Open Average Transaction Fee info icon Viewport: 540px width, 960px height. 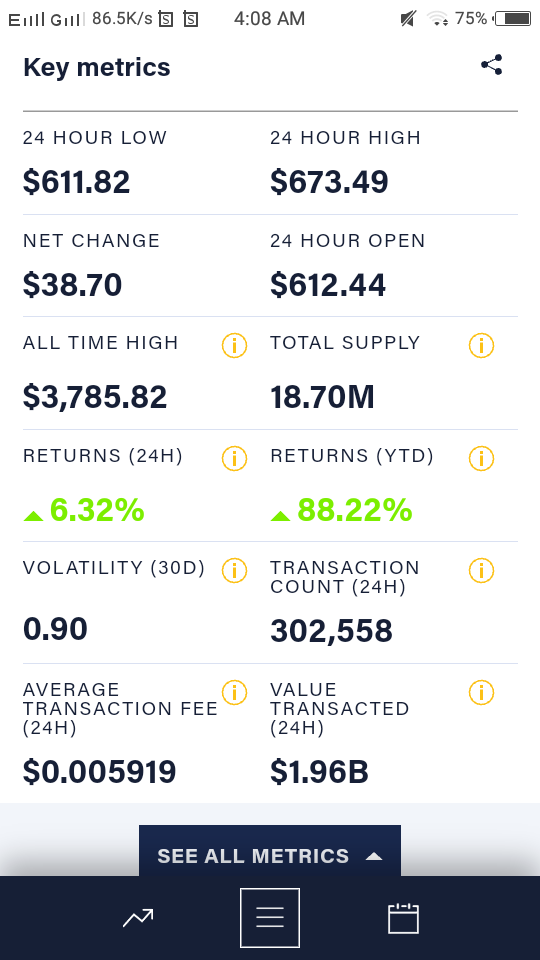tap(234, 692)
